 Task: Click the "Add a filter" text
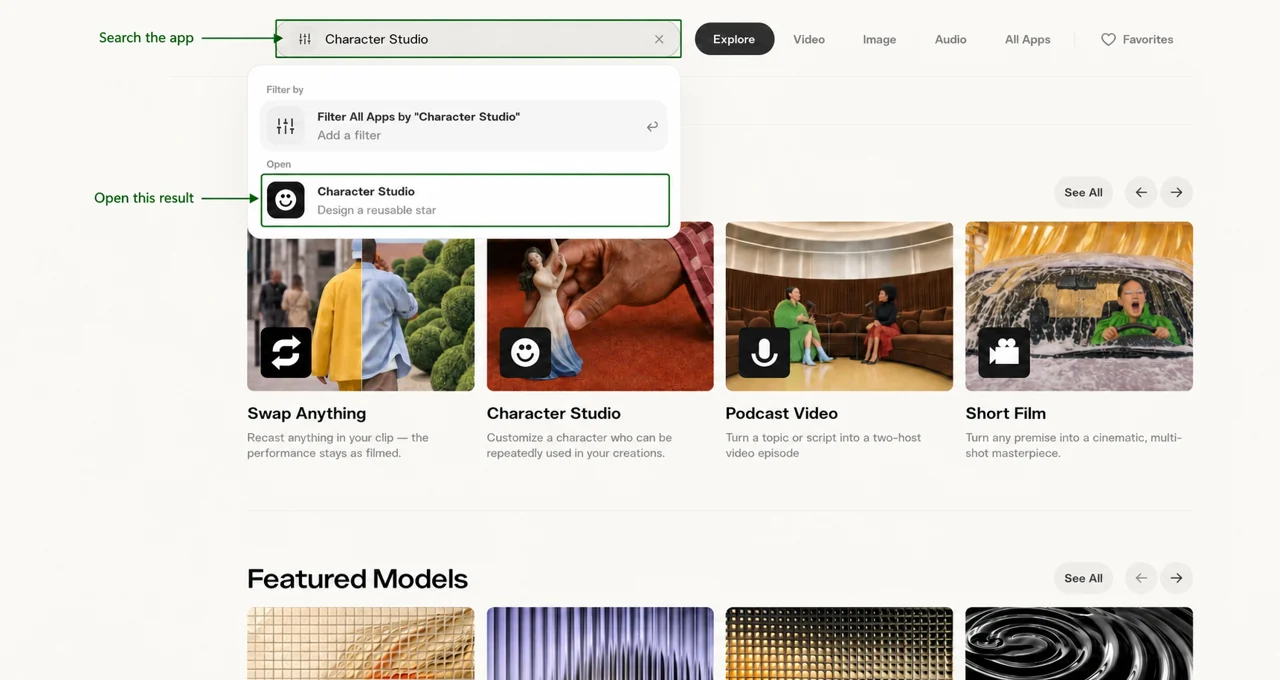pyautogui.click(x=349, y=135)
